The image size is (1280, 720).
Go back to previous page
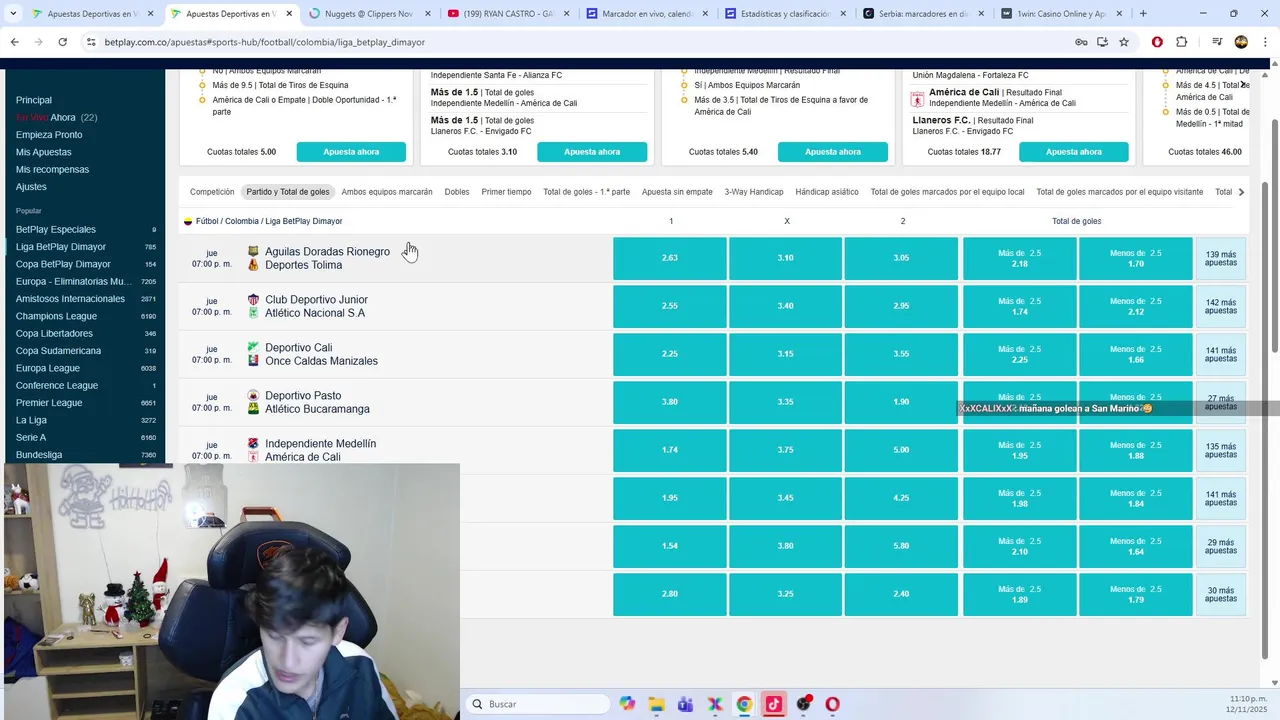(x=14, y=42)
